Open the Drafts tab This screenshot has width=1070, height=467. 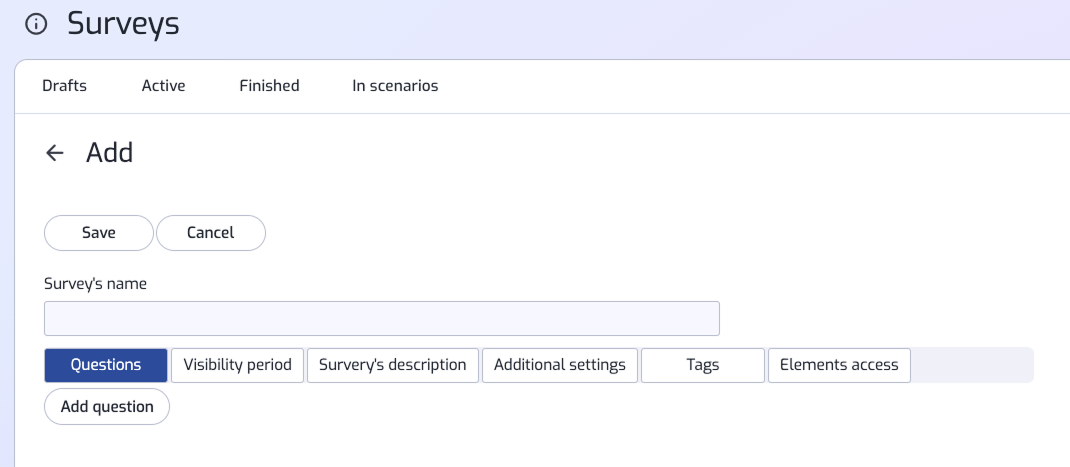[64, 86]
